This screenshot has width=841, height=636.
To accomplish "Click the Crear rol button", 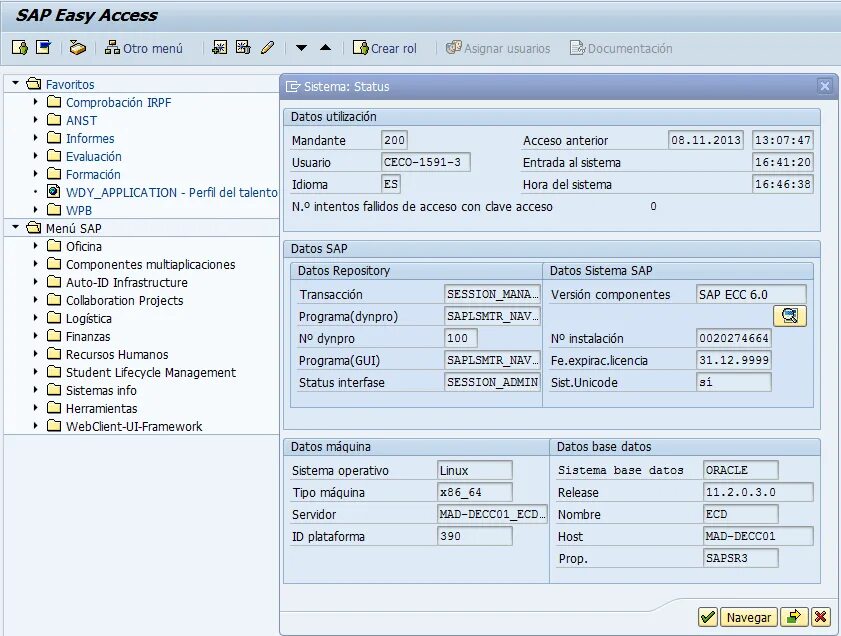I will coord(385,48).
